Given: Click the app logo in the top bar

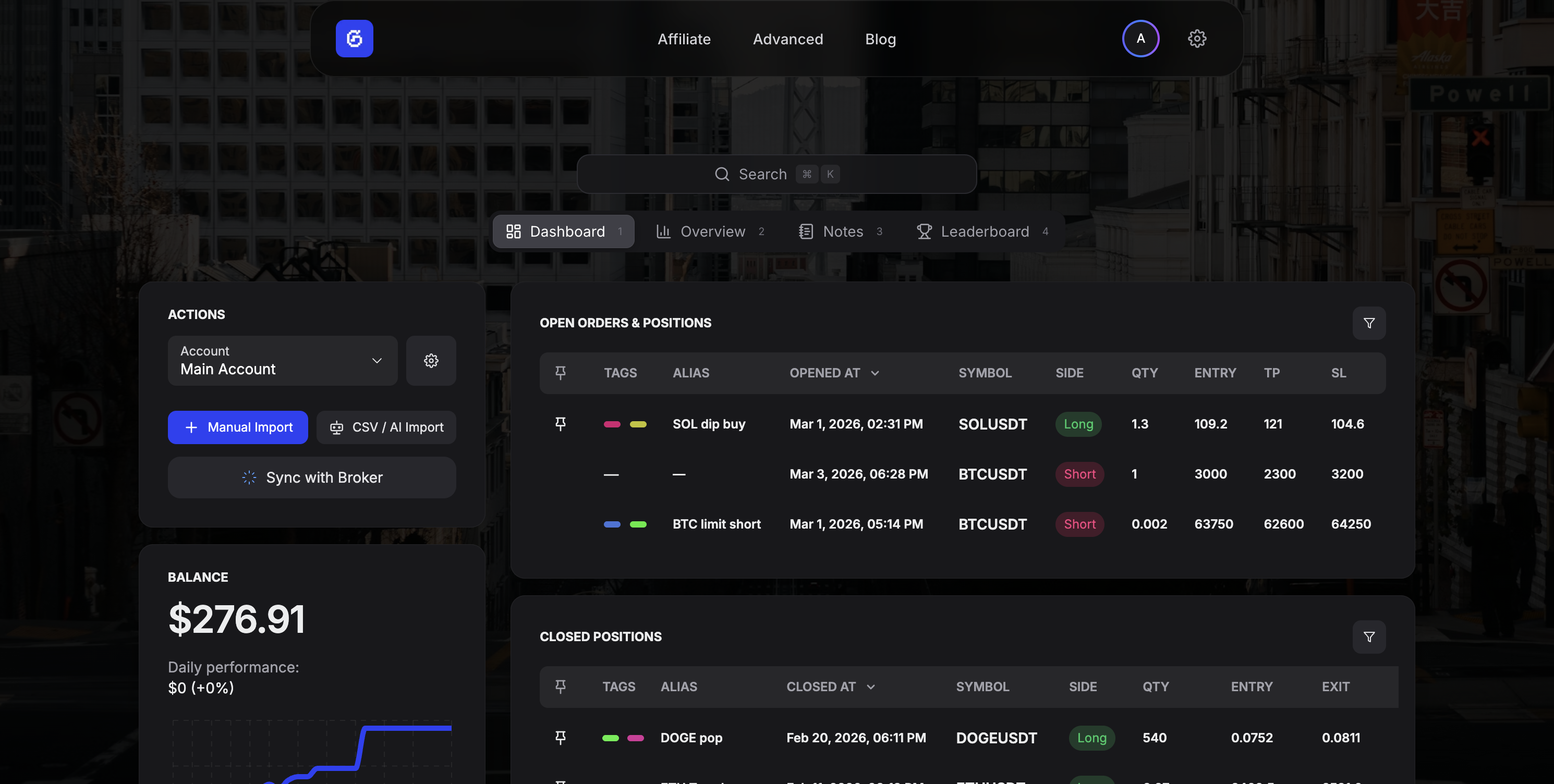Looking at the screenshot, I should [354, 38].
